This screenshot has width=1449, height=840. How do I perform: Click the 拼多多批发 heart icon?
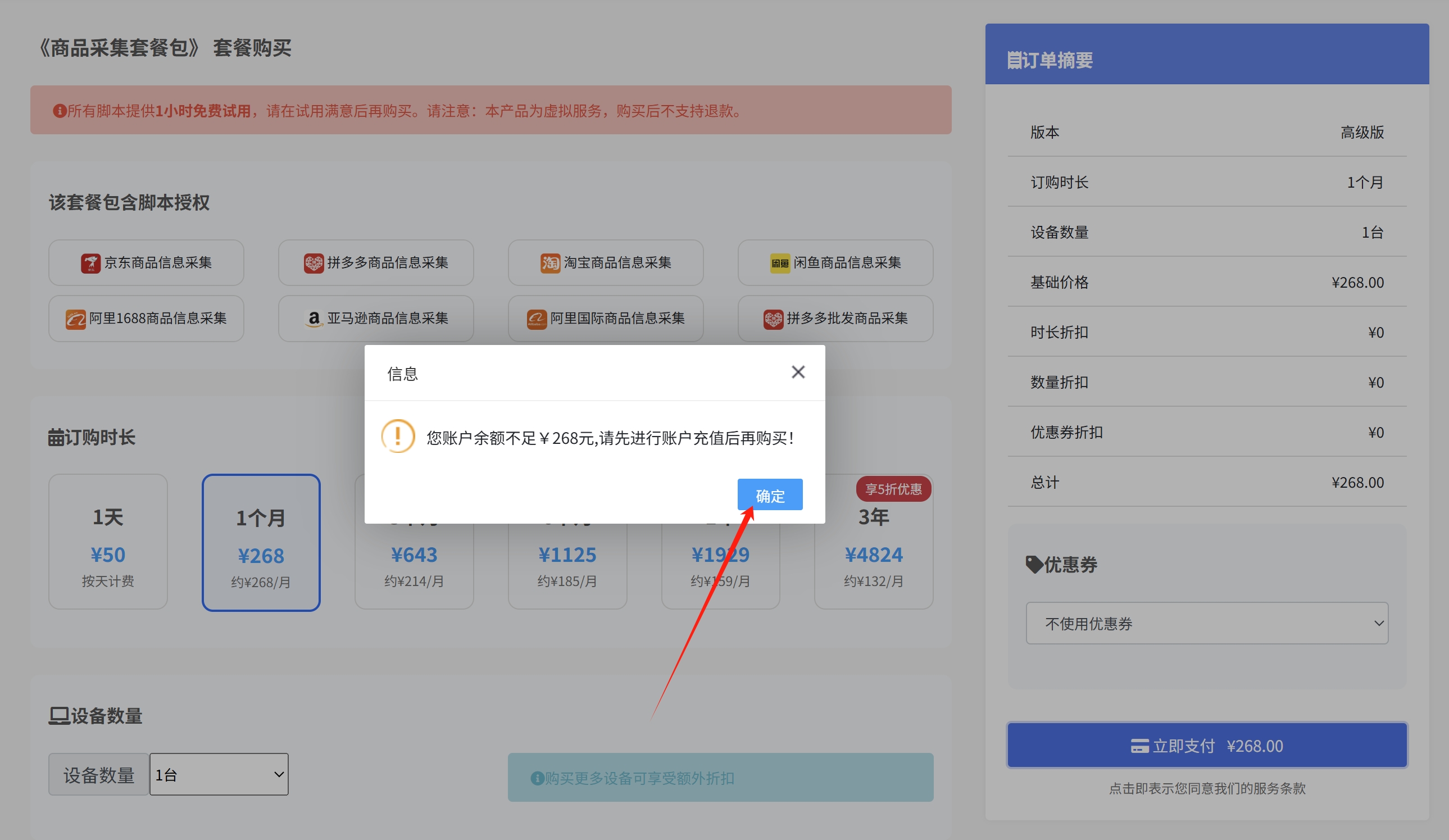point(773,319)
